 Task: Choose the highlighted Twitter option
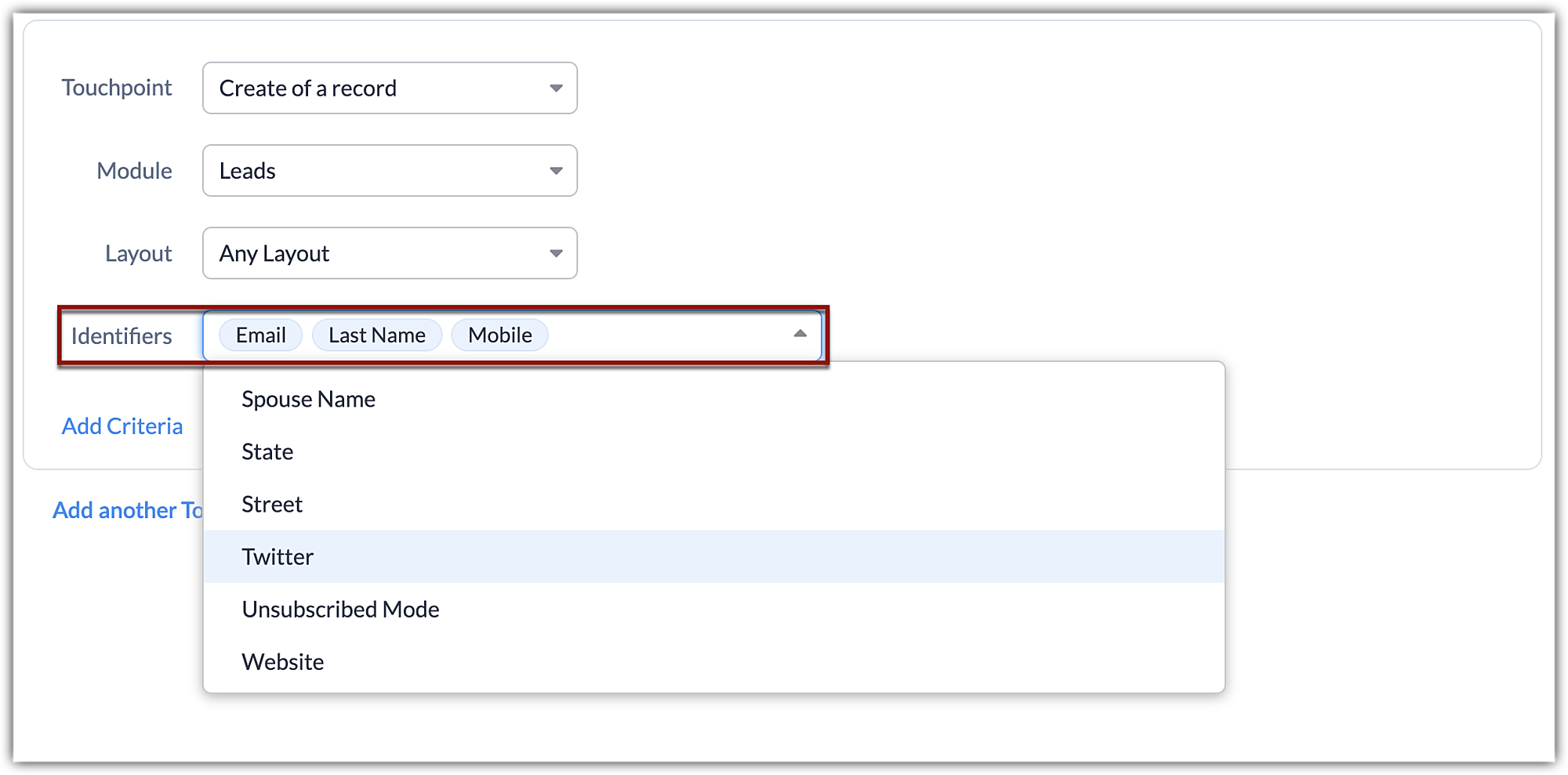(713, 557)
